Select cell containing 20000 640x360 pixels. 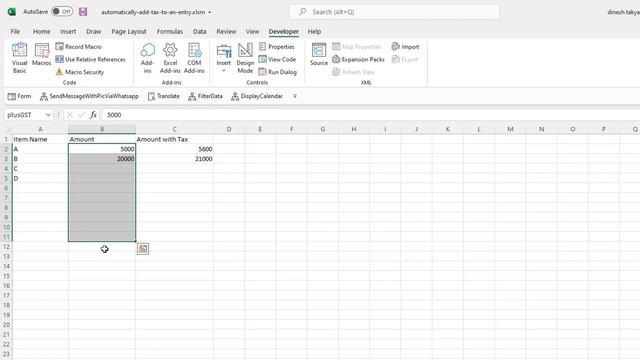coord(102,159)
